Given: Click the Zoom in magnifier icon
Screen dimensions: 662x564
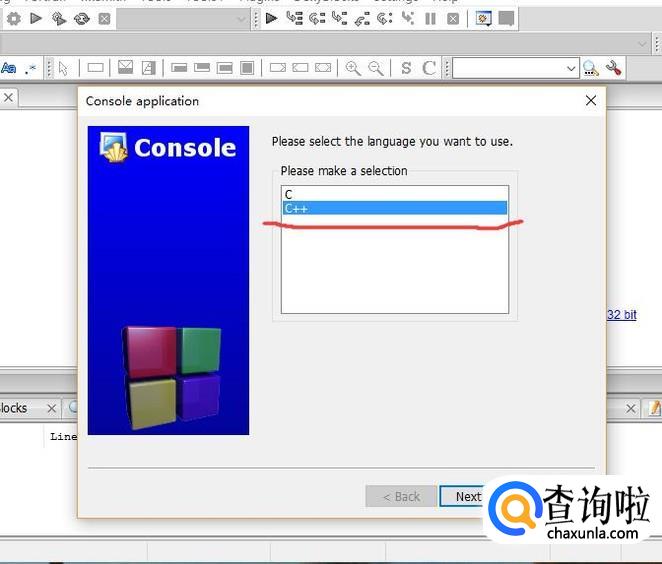Looking at the screenshot, I should tap(353, 68).
